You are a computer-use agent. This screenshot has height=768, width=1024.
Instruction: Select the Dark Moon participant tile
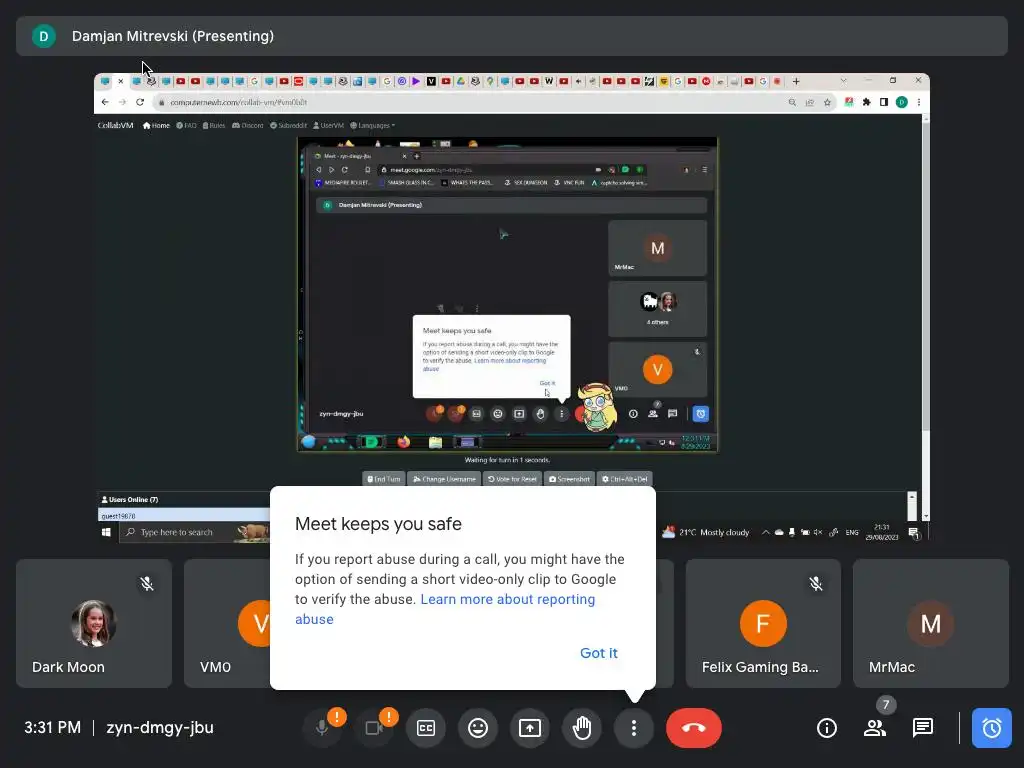point(94,623)
